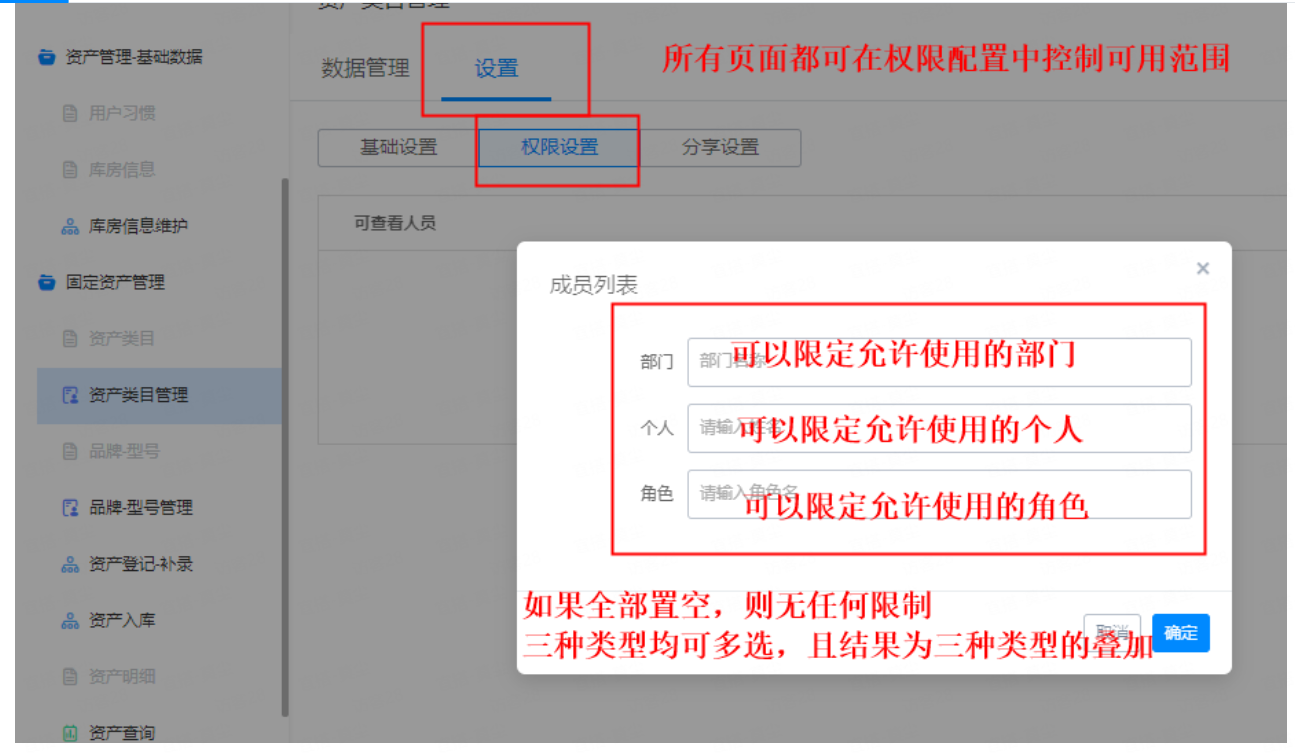Collapse the 固定资产管理 group
This screenshot has height=753, width=1295.
[x=115, y=283]
